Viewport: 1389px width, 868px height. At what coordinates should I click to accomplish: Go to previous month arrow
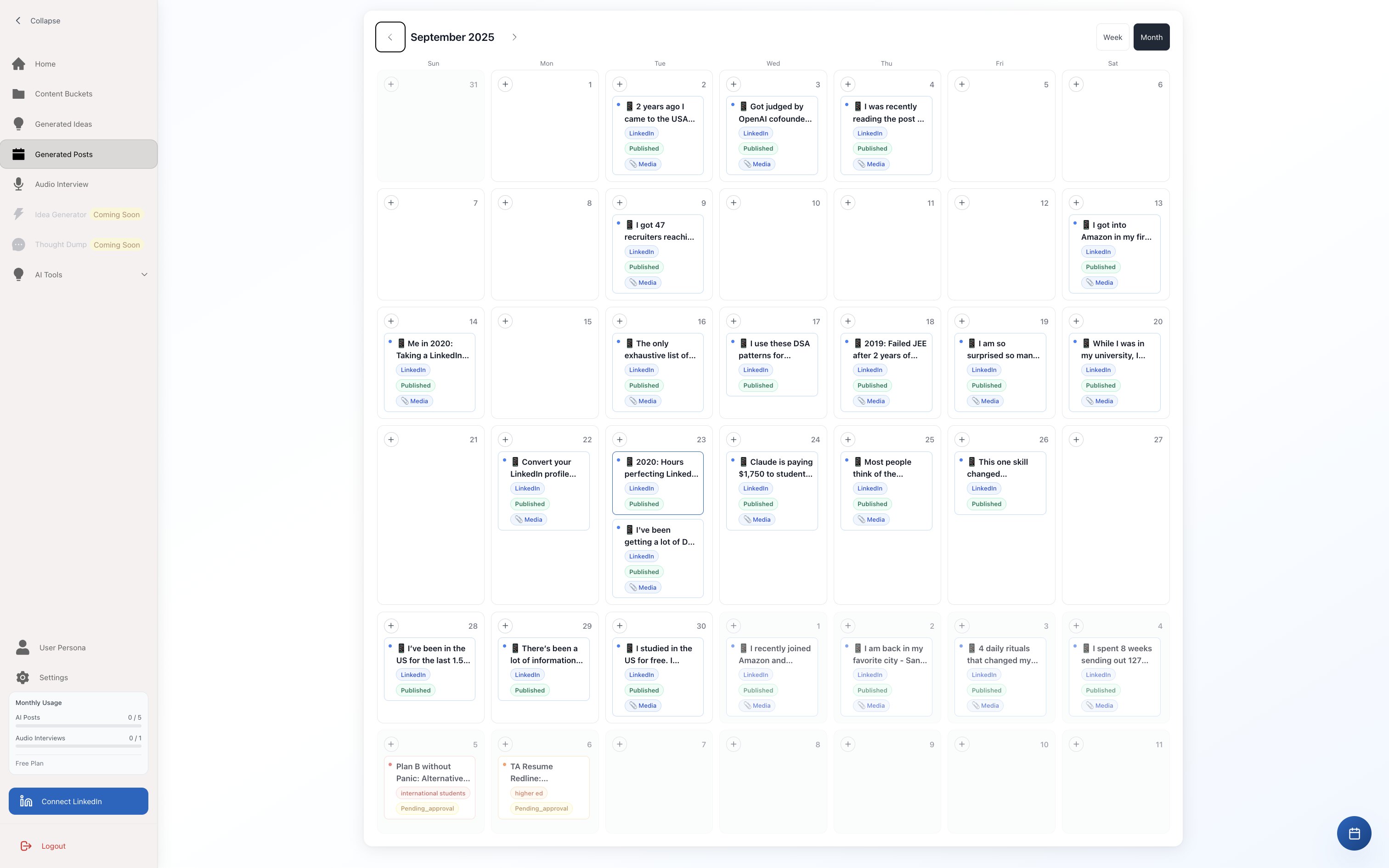(x=390, y=37)
